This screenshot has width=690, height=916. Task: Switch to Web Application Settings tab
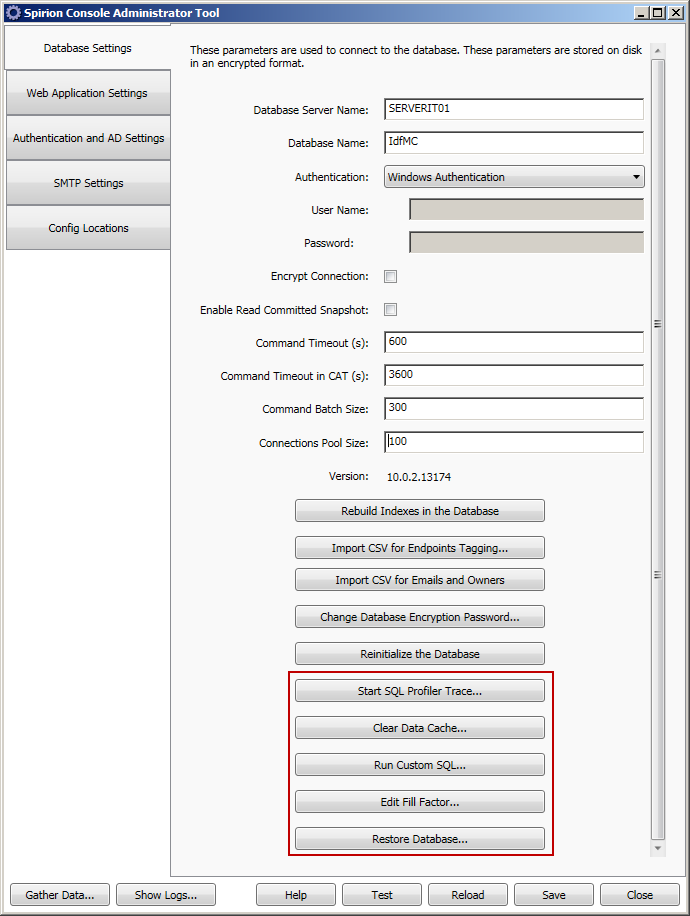[87, 93]
